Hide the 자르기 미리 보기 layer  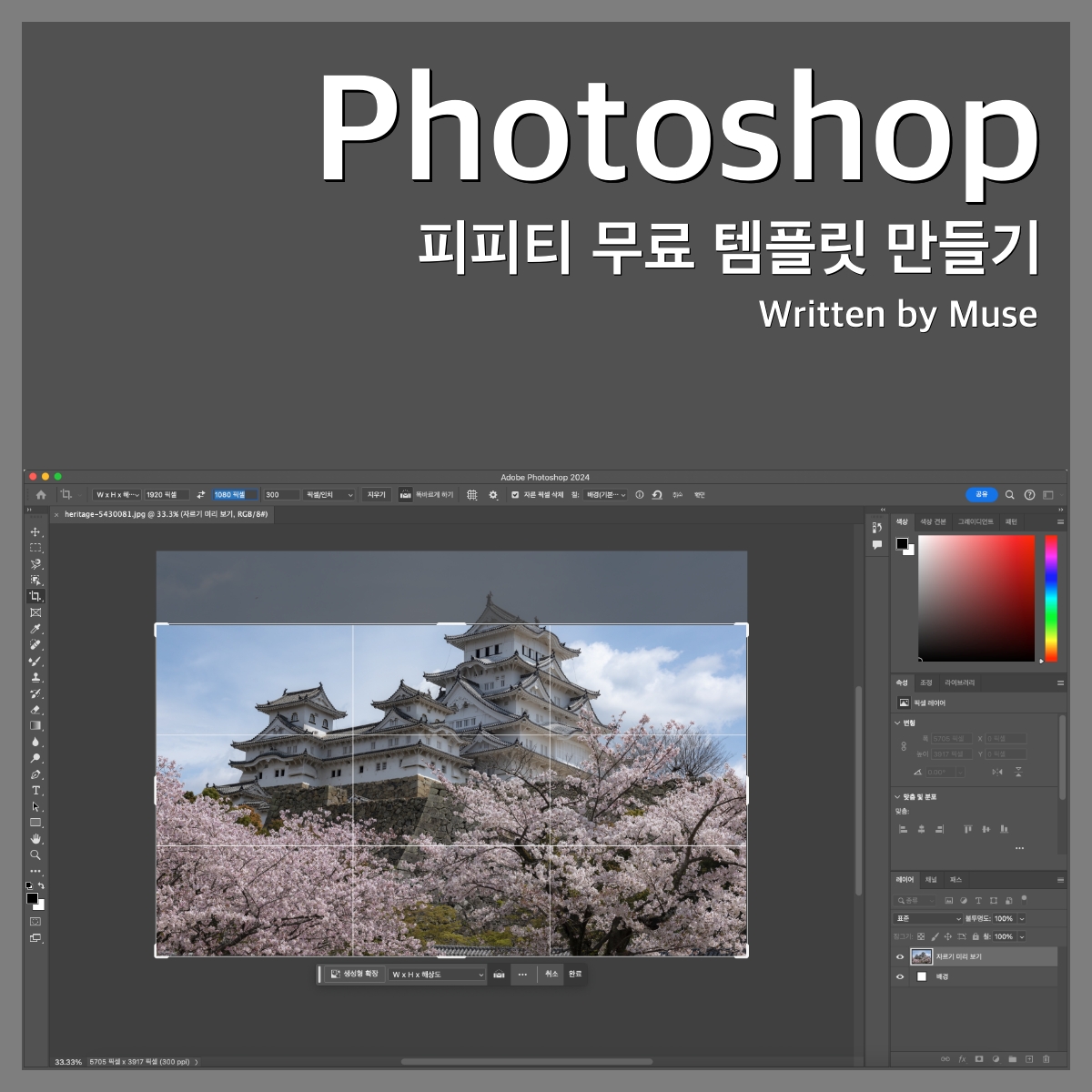click(900, 956)
